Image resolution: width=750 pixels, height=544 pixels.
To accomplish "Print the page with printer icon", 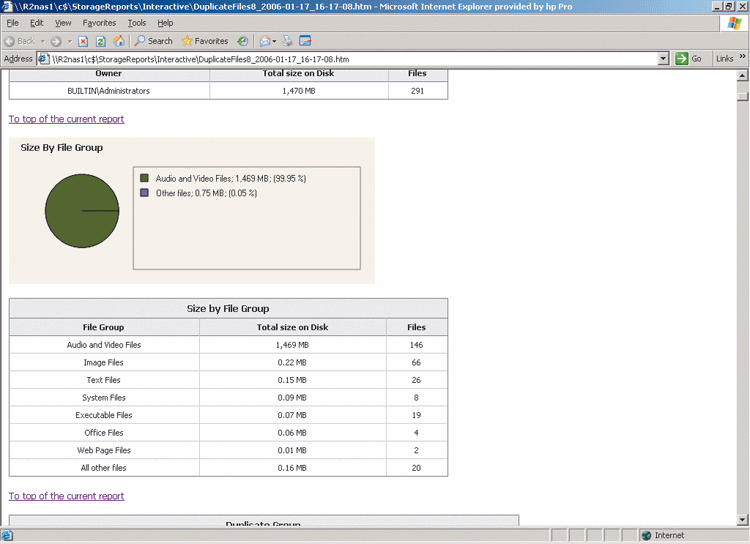I will 287,41.
